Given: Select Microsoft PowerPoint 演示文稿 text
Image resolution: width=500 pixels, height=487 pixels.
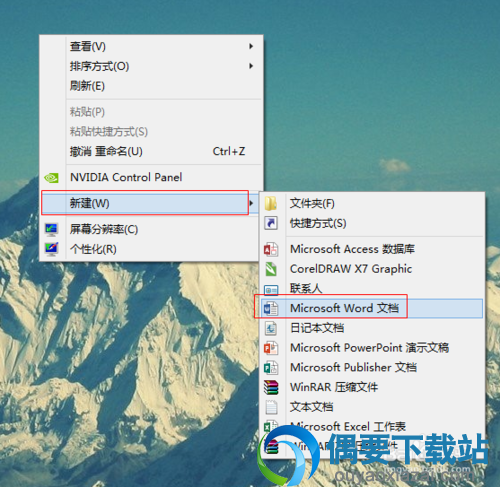Looking at the screenshot, I should point(369,348).
